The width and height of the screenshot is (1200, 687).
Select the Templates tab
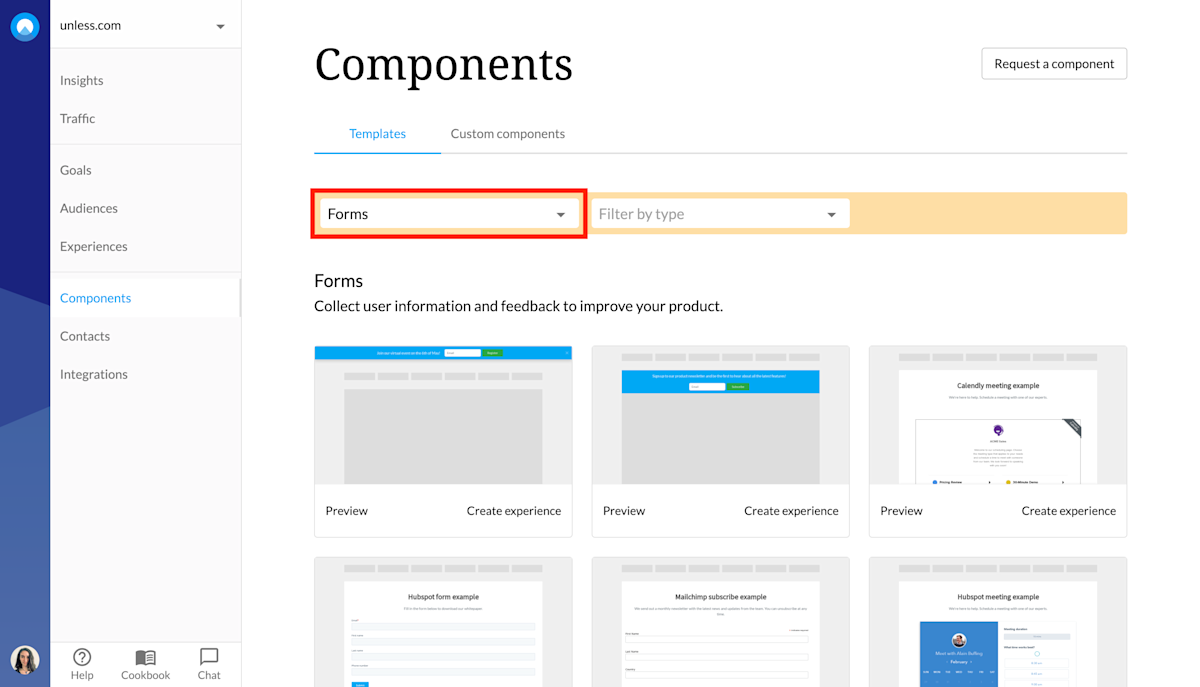pos(377,133)
